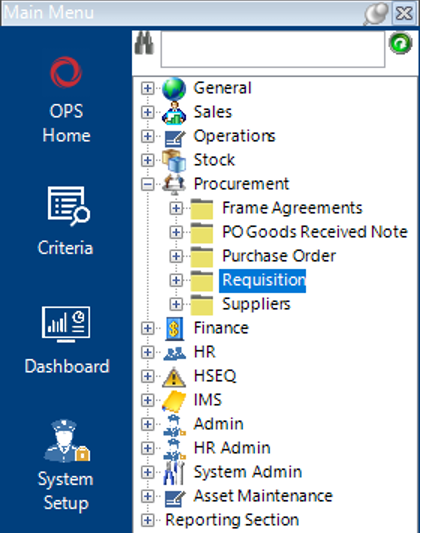This screenshot has height=535, width=421.
Task: Click the Operations notepad icon
Action: point(174,138)
